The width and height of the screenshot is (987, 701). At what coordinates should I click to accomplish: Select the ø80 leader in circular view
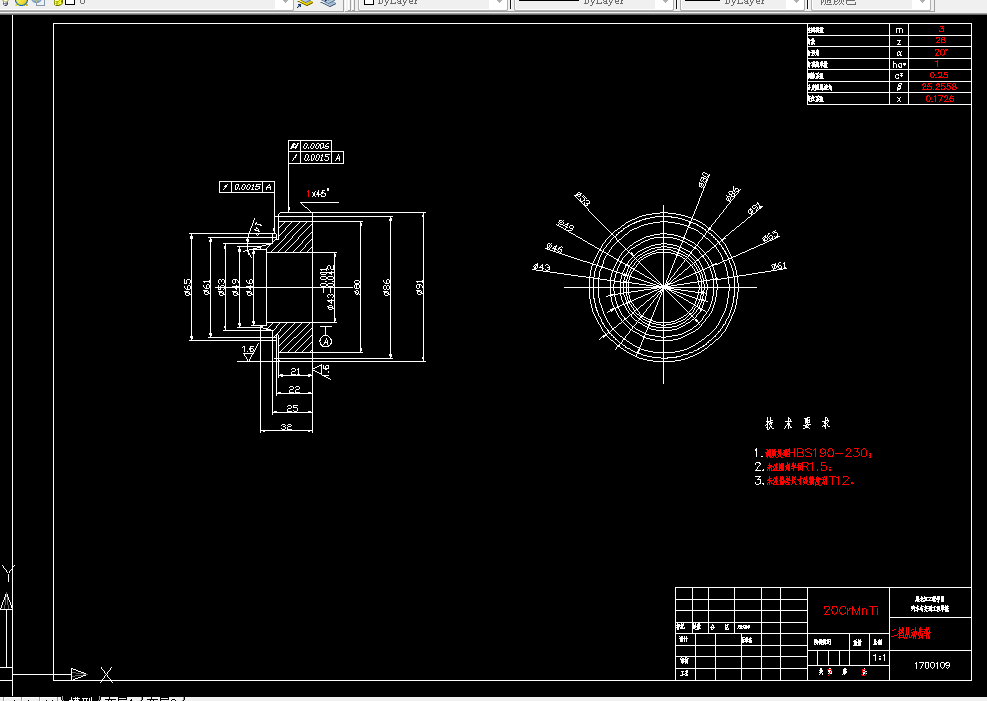(704, 180)
